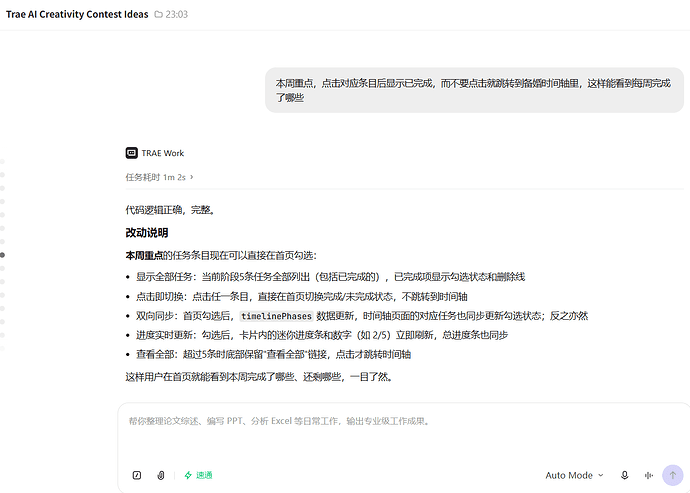Image resolution: width=690 pixels, height=493 pixels.
Task: Click the TRAE Work label text
Action: pos(162,153)
